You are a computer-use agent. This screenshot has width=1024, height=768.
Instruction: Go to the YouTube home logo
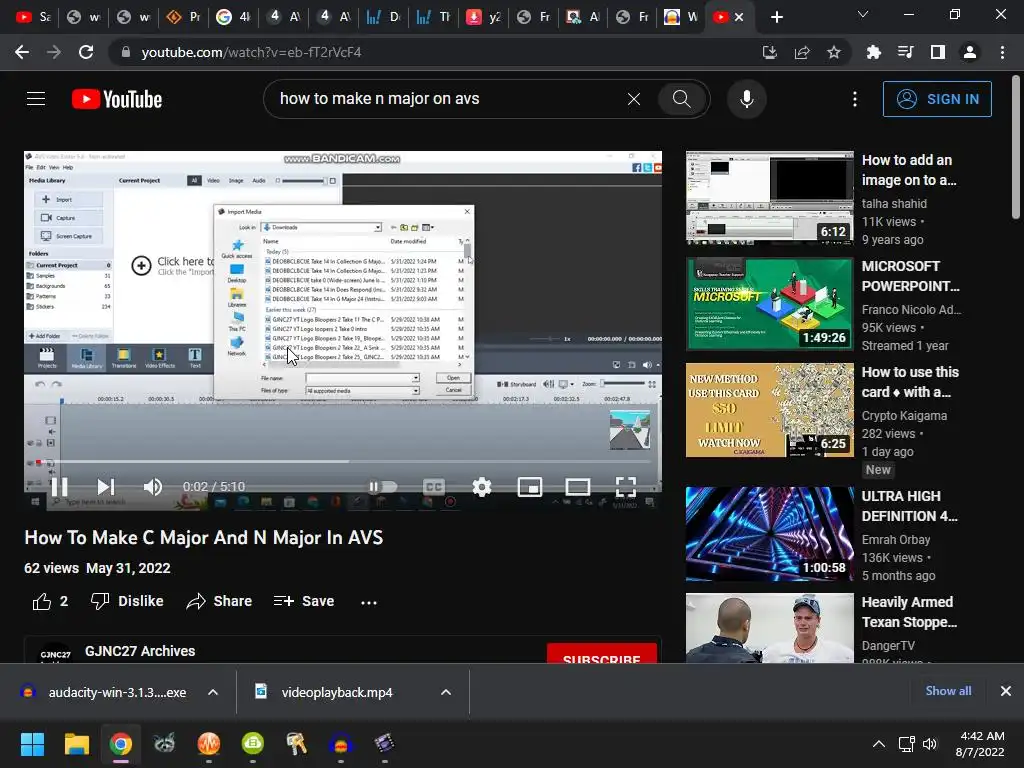tap(117, 99)
